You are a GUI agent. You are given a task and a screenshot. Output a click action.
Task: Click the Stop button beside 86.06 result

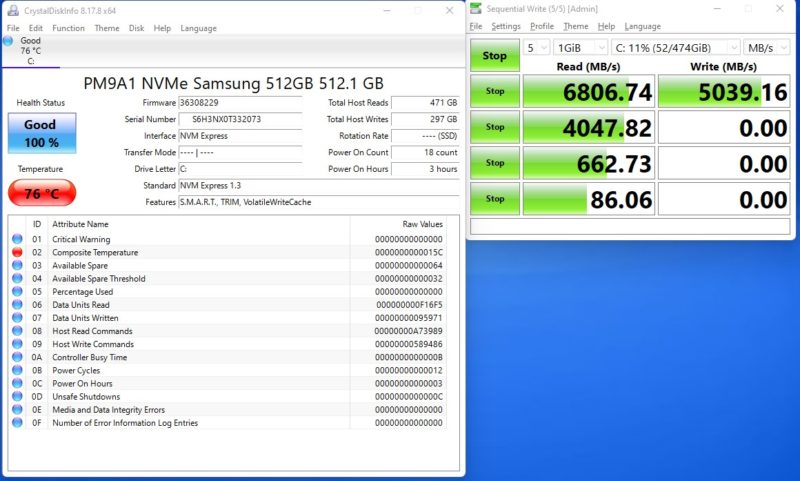[495, 199]
